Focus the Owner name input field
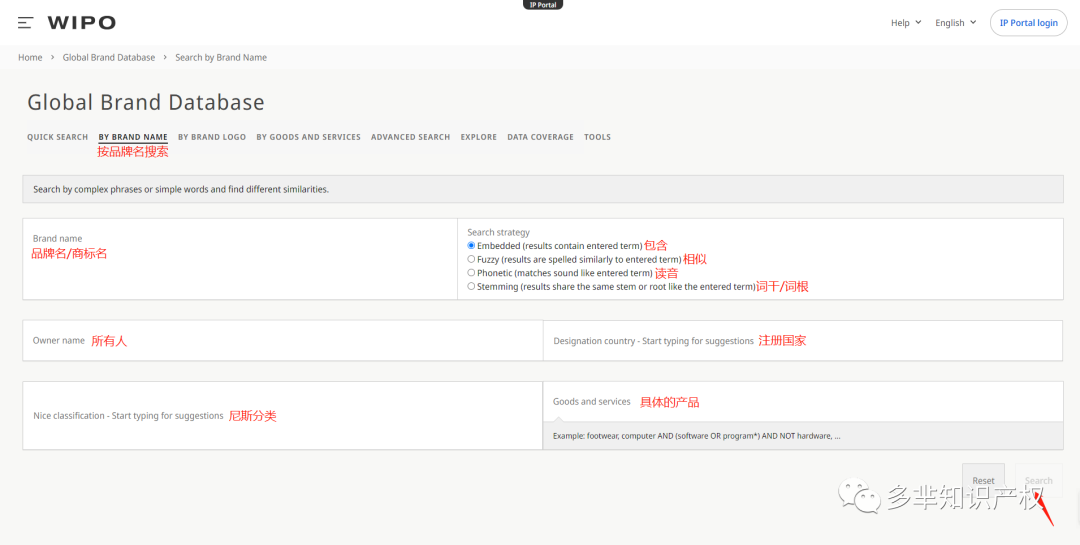 coord(283,340)
